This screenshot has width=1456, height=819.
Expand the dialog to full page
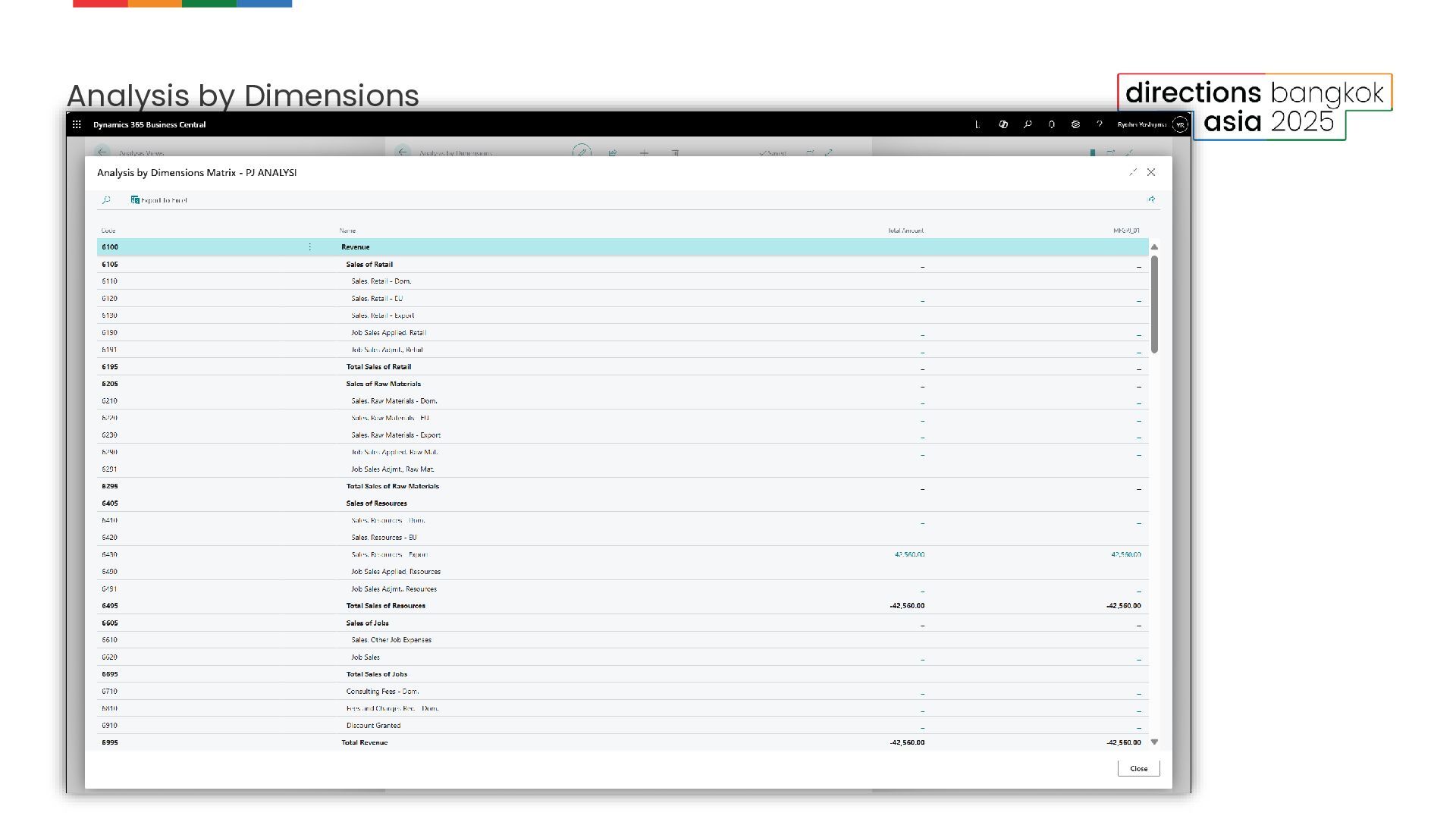click(1133, 172)
